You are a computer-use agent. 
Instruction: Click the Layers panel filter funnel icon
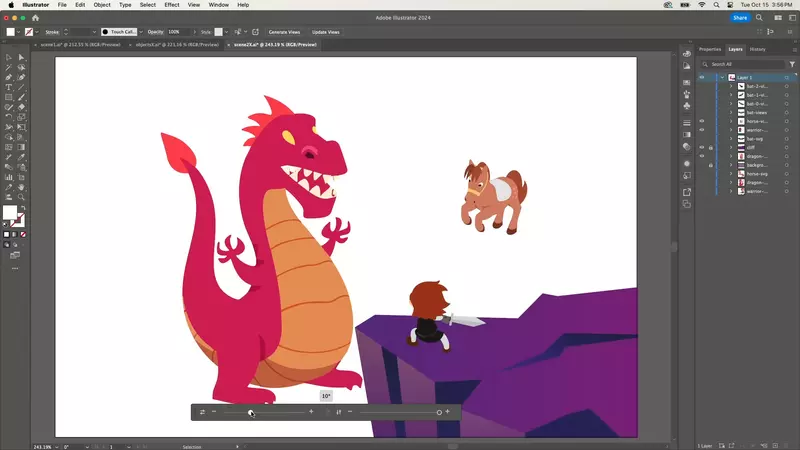792,64
